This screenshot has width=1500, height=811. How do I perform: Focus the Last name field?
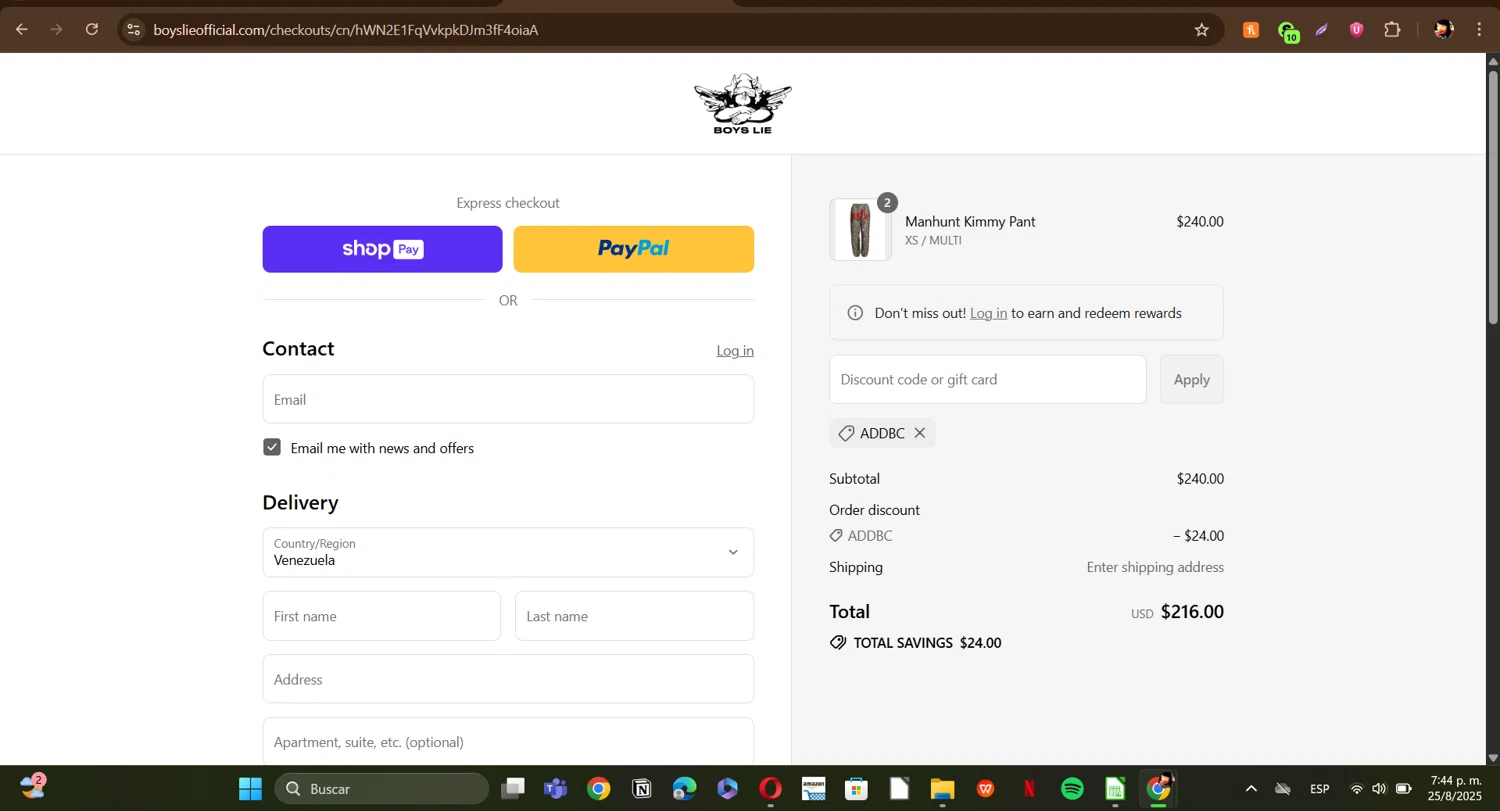tap(634, 616)
